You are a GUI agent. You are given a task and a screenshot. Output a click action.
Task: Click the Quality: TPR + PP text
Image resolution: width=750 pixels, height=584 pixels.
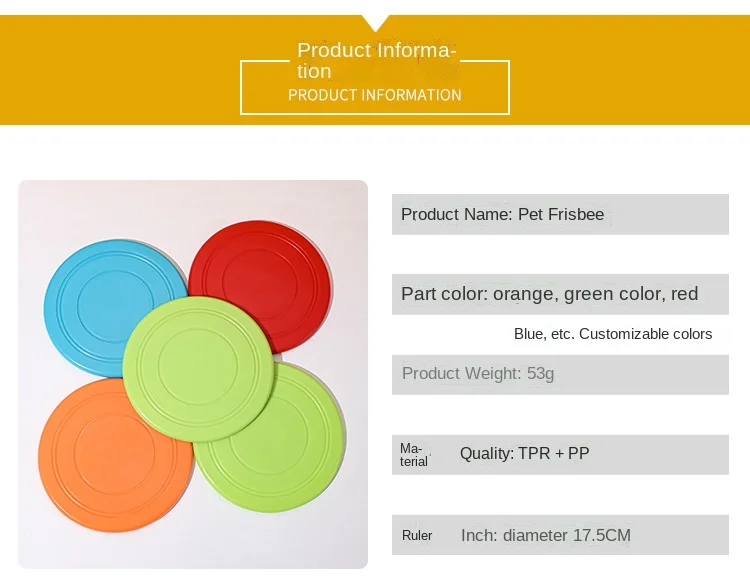click(524, 453)
